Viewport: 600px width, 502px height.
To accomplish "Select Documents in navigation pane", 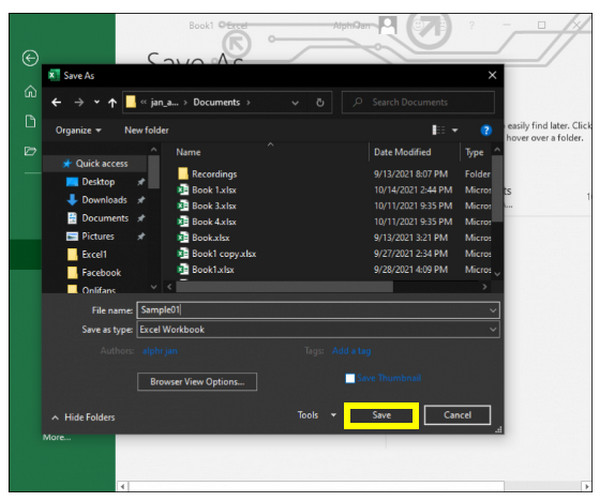I will (98, 218).
